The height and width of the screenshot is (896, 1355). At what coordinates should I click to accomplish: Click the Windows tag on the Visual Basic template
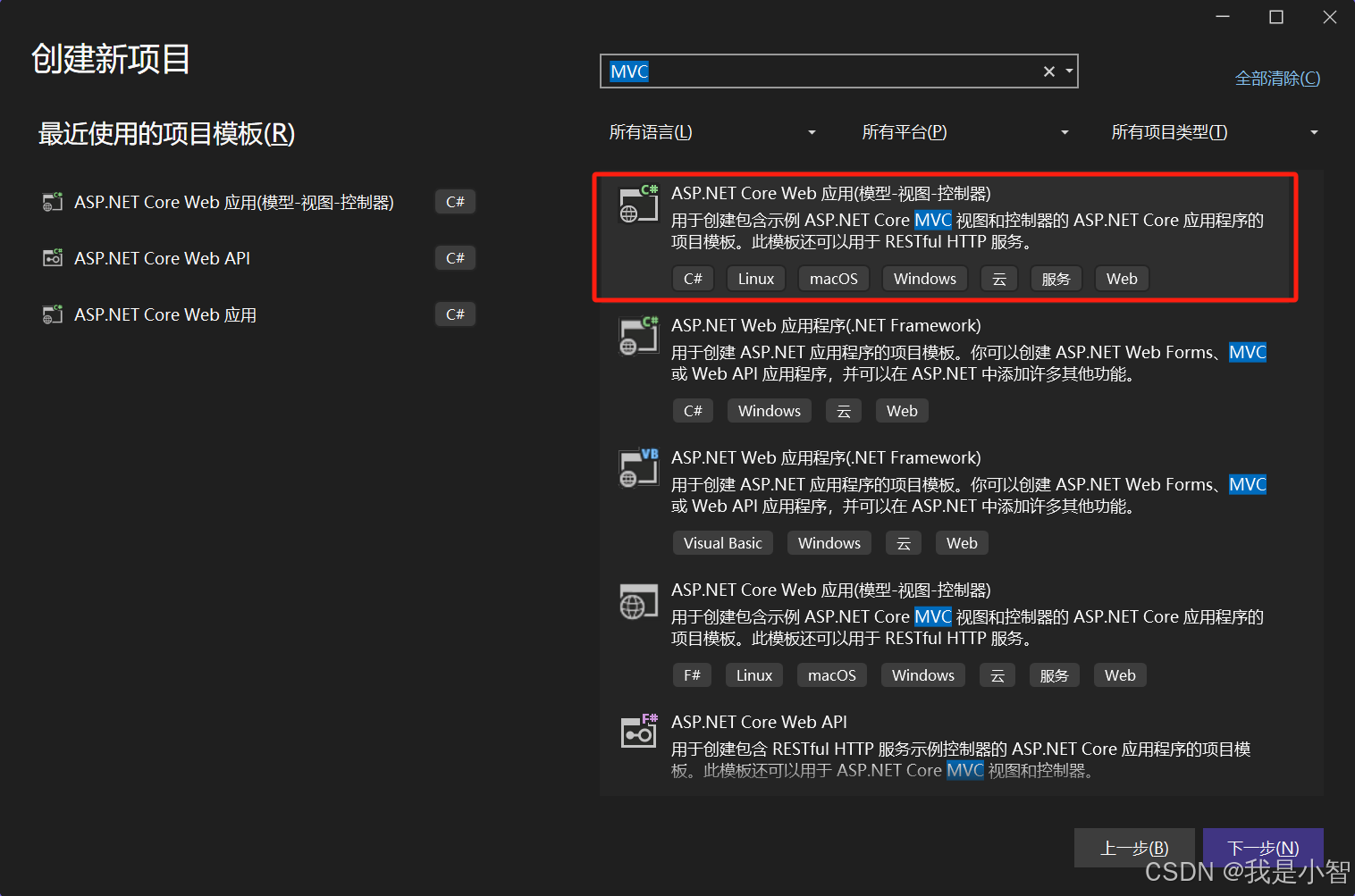click(829, 543)
